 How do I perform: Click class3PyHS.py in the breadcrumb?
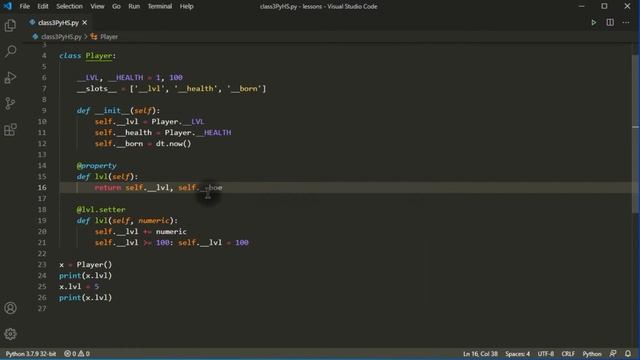click(x=61, y=37)
